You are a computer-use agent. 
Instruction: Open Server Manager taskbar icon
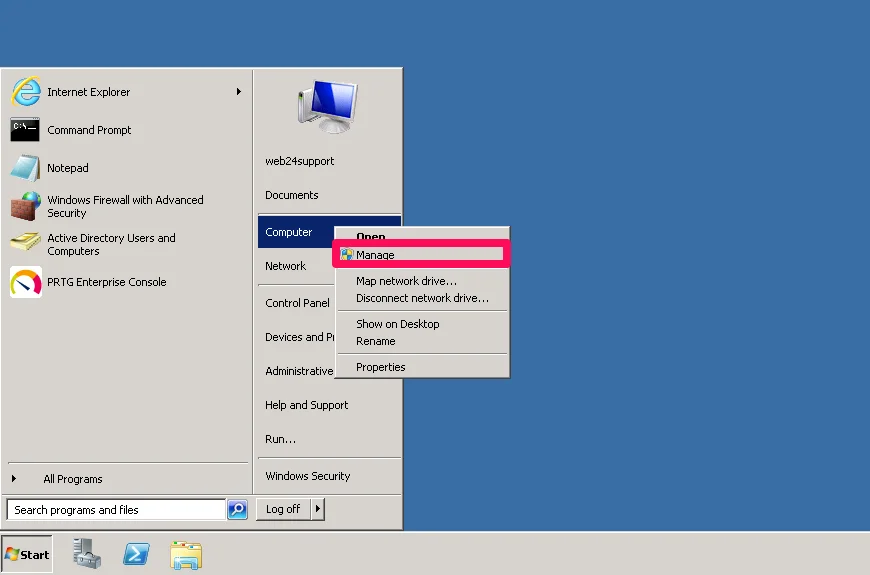[x=87, y=554]
